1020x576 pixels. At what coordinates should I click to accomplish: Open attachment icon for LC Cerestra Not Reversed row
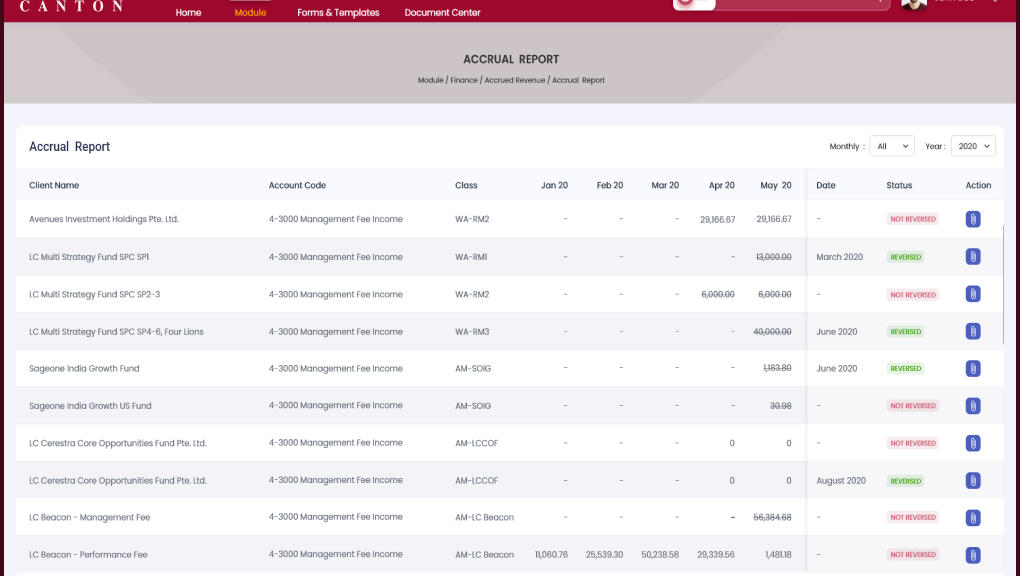pos(973,443)
